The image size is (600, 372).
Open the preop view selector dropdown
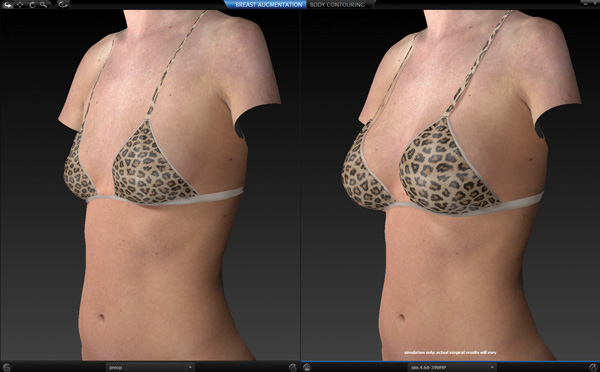point(150,367)
